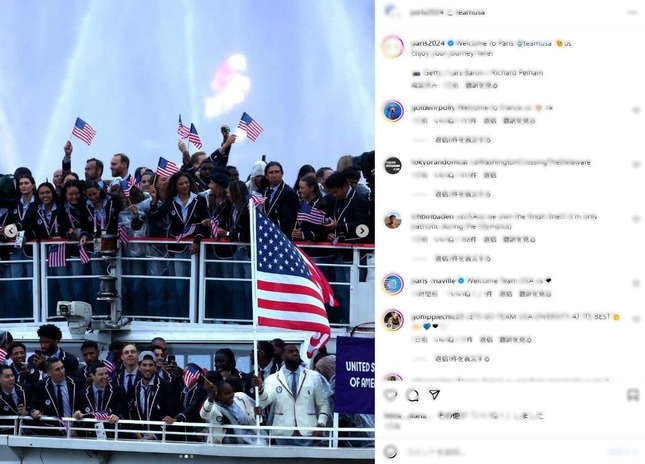Like the tokyorandomcar comment

(x=636, y=165)
